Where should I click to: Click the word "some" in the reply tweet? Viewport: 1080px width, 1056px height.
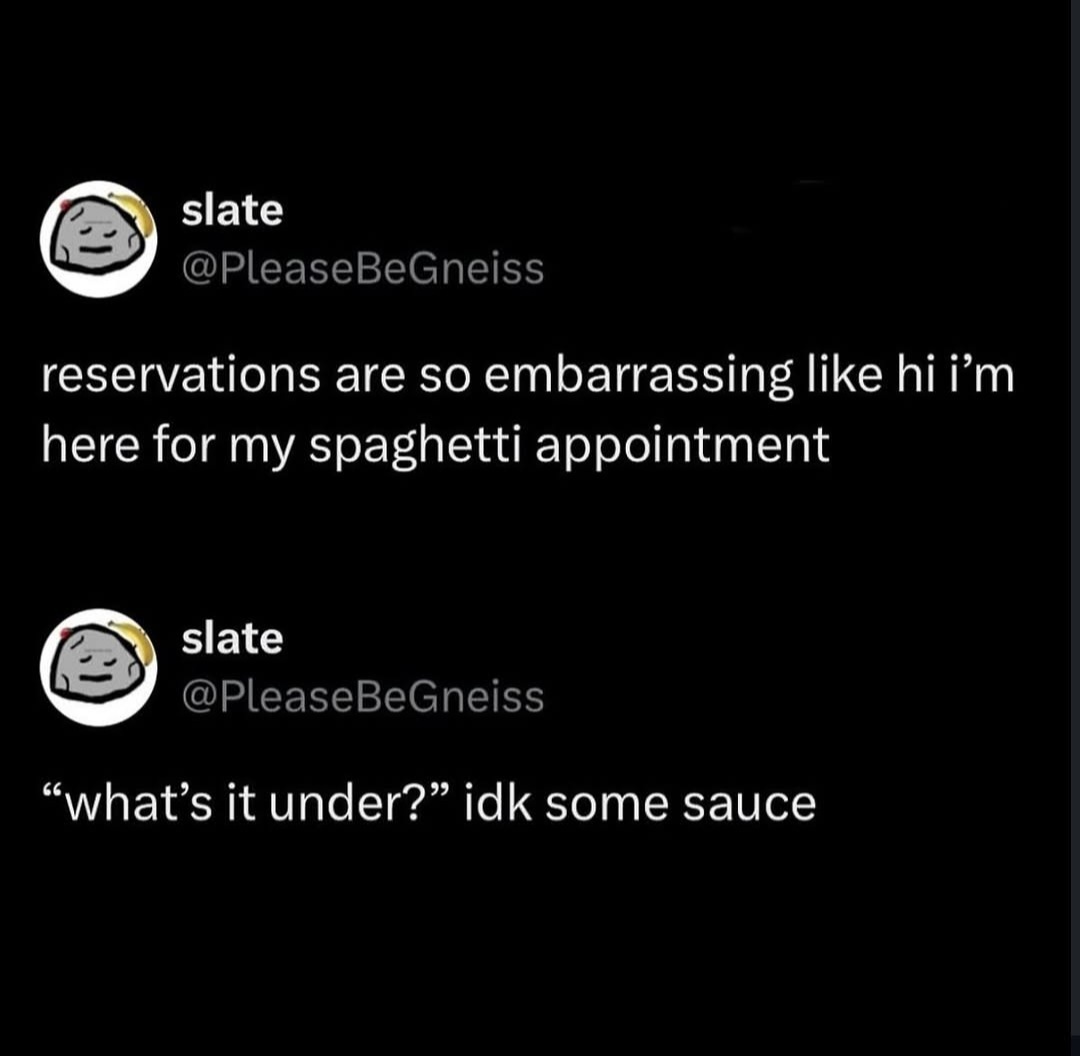click(x=607, y=805)
